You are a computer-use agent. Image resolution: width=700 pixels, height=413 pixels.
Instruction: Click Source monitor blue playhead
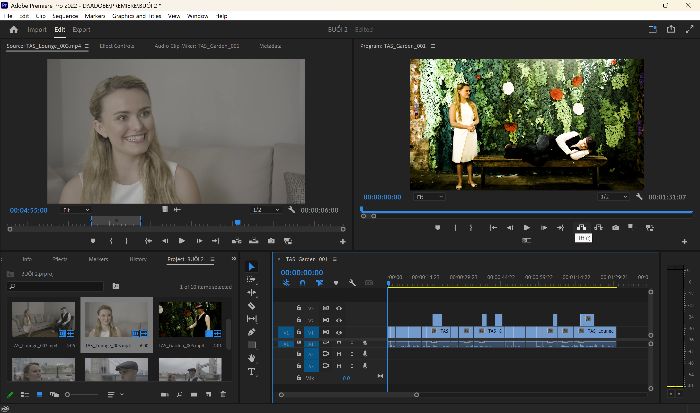[238, 222]
